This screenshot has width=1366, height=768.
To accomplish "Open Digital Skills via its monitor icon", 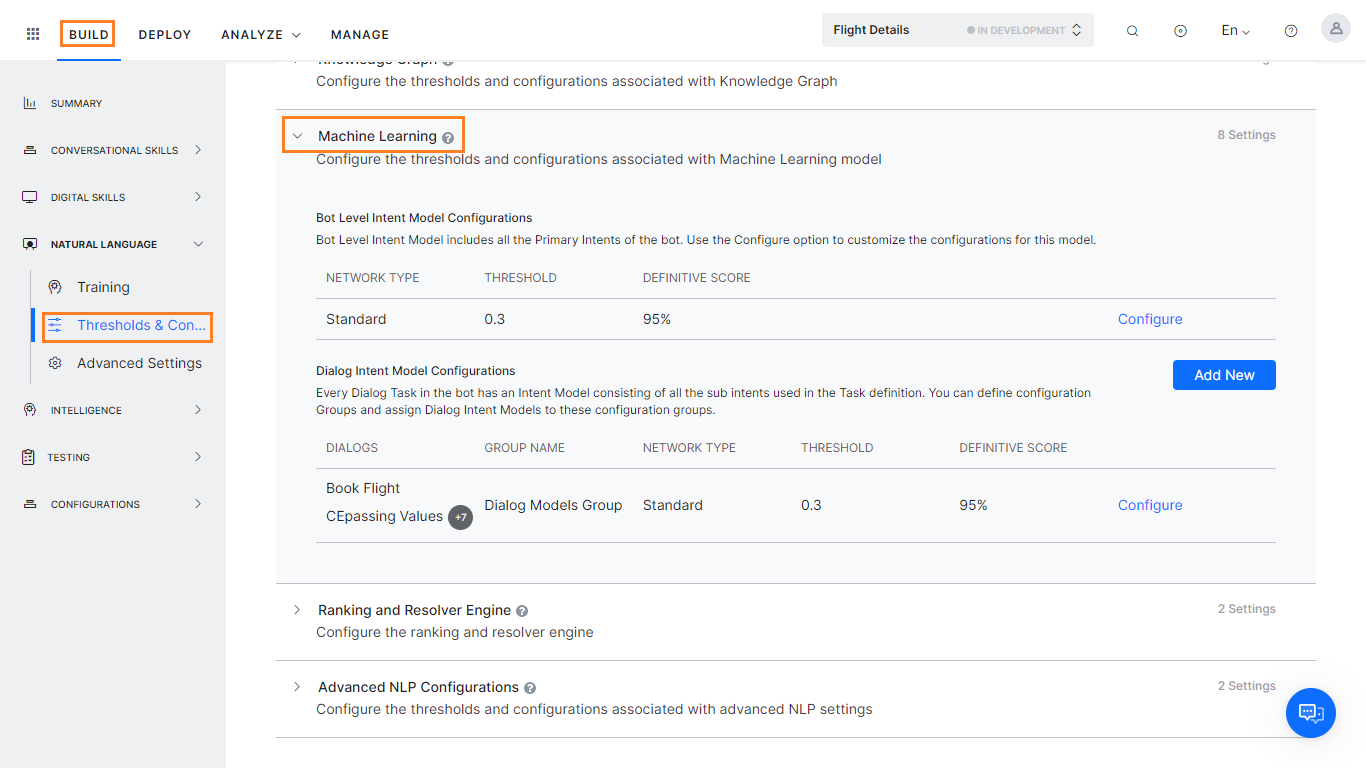I will point(30,196).
